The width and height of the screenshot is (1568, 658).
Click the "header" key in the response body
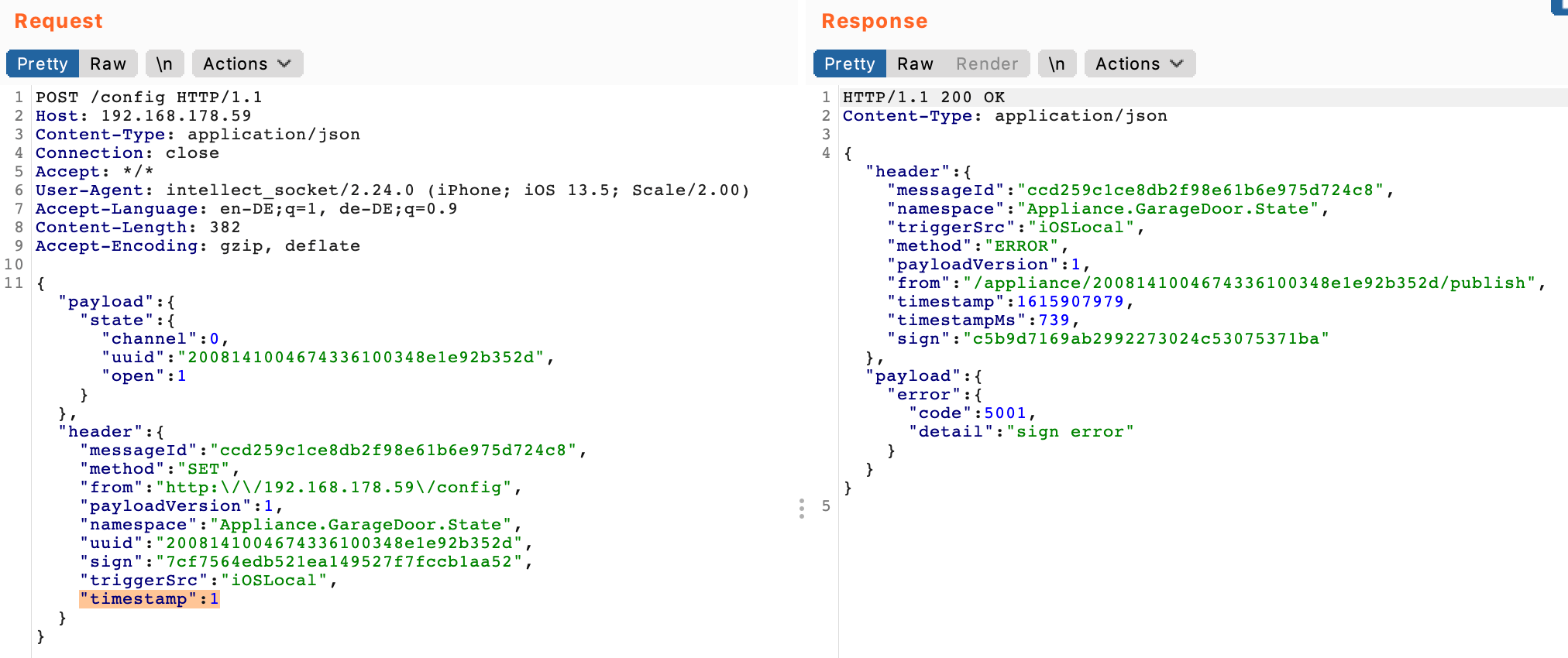[x=907, y=172]
